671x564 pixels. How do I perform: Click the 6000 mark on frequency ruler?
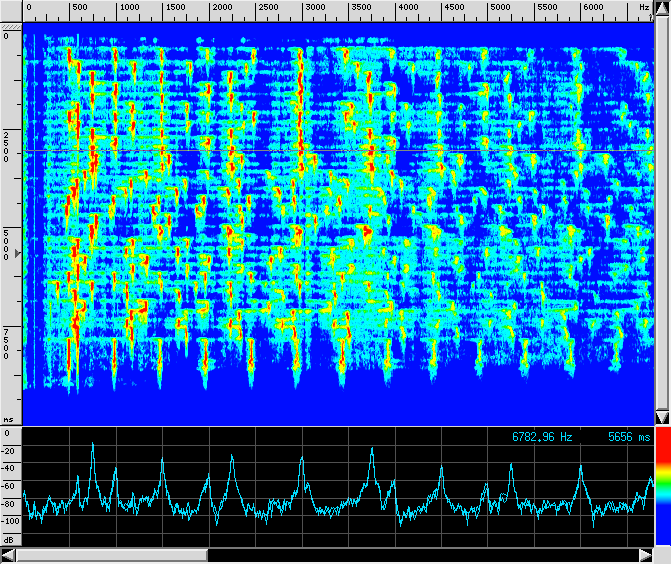tap(593, 8)
